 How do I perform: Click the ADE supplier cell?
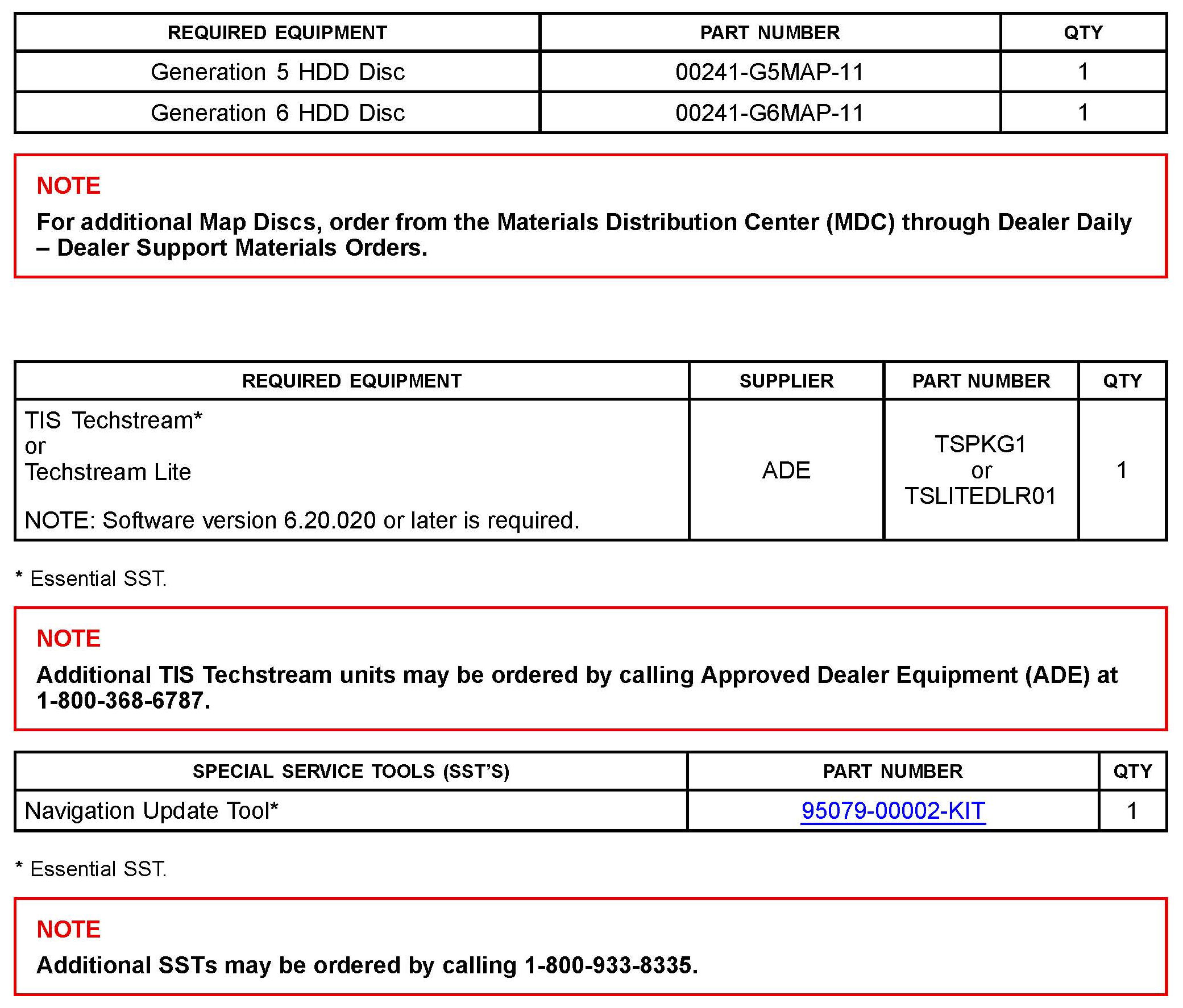(786, 470)
